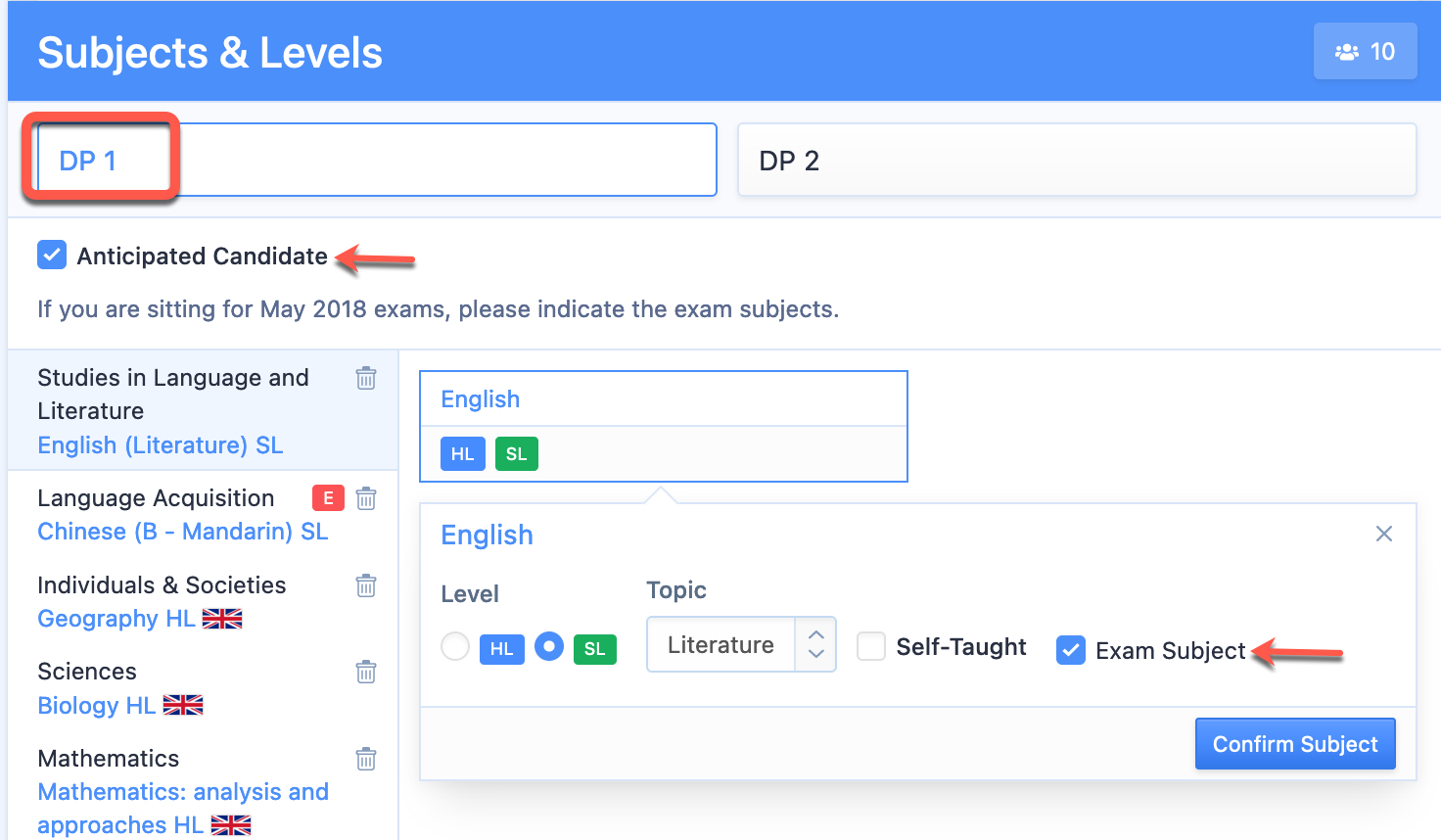Delete the Mathematics subject row
The height and width of the screenshot is (840, 1441).
(x=366, y=759)
